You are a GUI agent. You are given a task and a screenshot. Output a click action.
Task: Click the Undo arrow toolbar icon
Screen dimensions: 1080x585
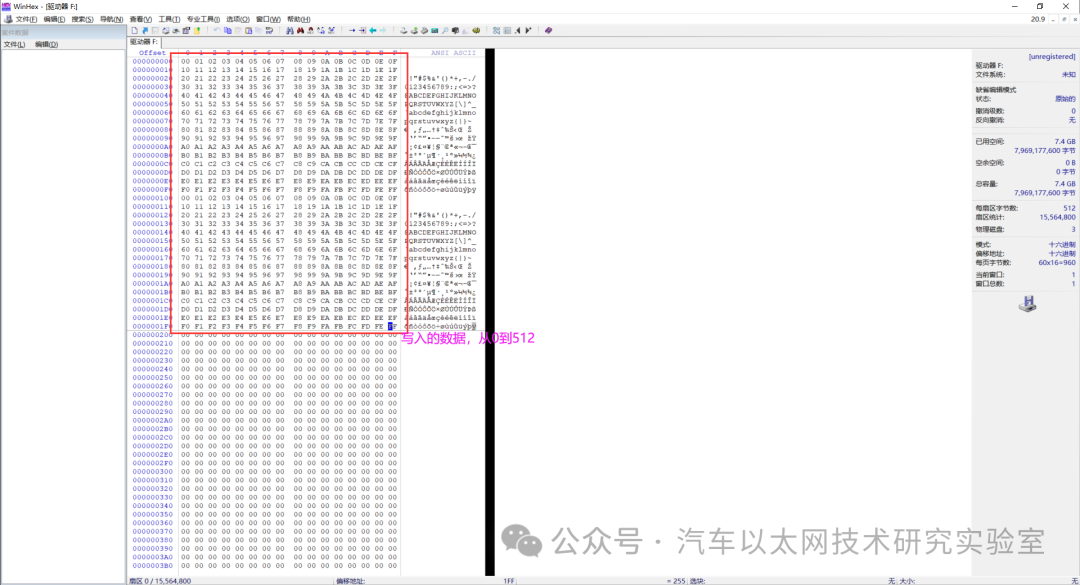(x=217, y=30)
